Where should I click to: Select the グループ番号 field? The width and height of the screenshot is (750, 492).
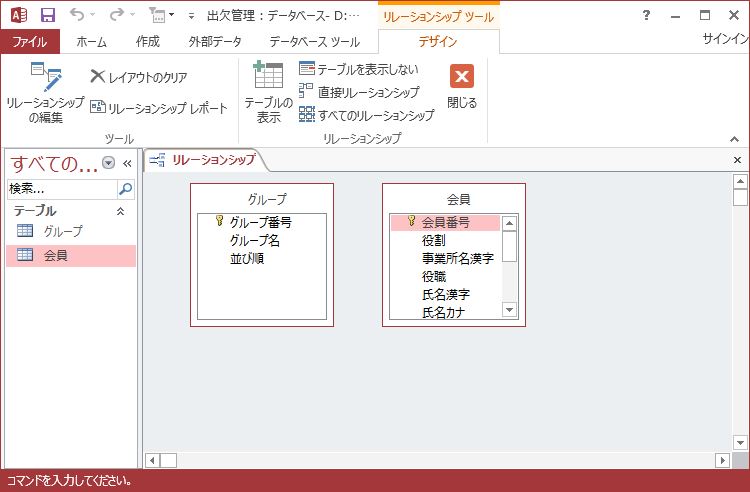tap(262, 222)
